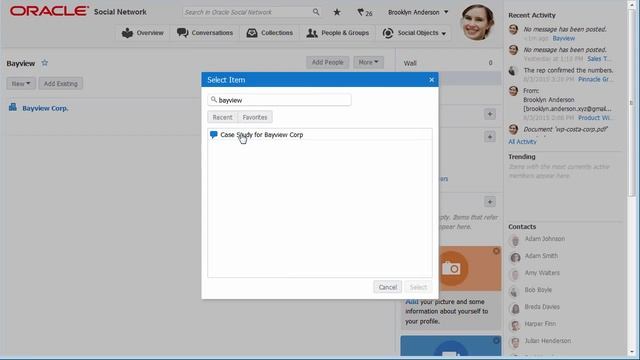Click the page vertical scrollbar
This screenshot has width=640, height=360.
632,102
